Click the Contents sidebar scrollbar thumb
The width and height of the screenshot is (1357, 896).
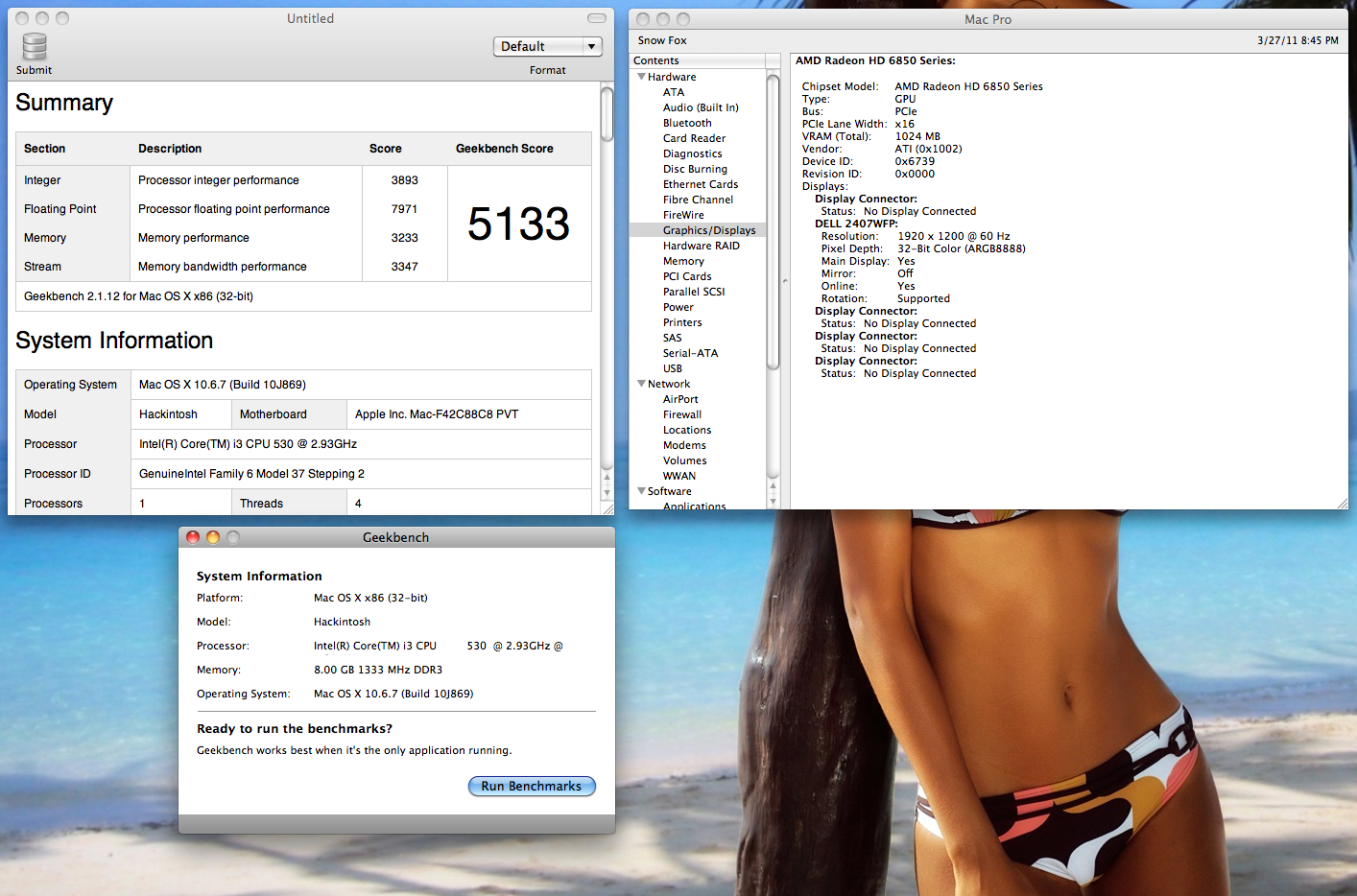click(773, 222)
